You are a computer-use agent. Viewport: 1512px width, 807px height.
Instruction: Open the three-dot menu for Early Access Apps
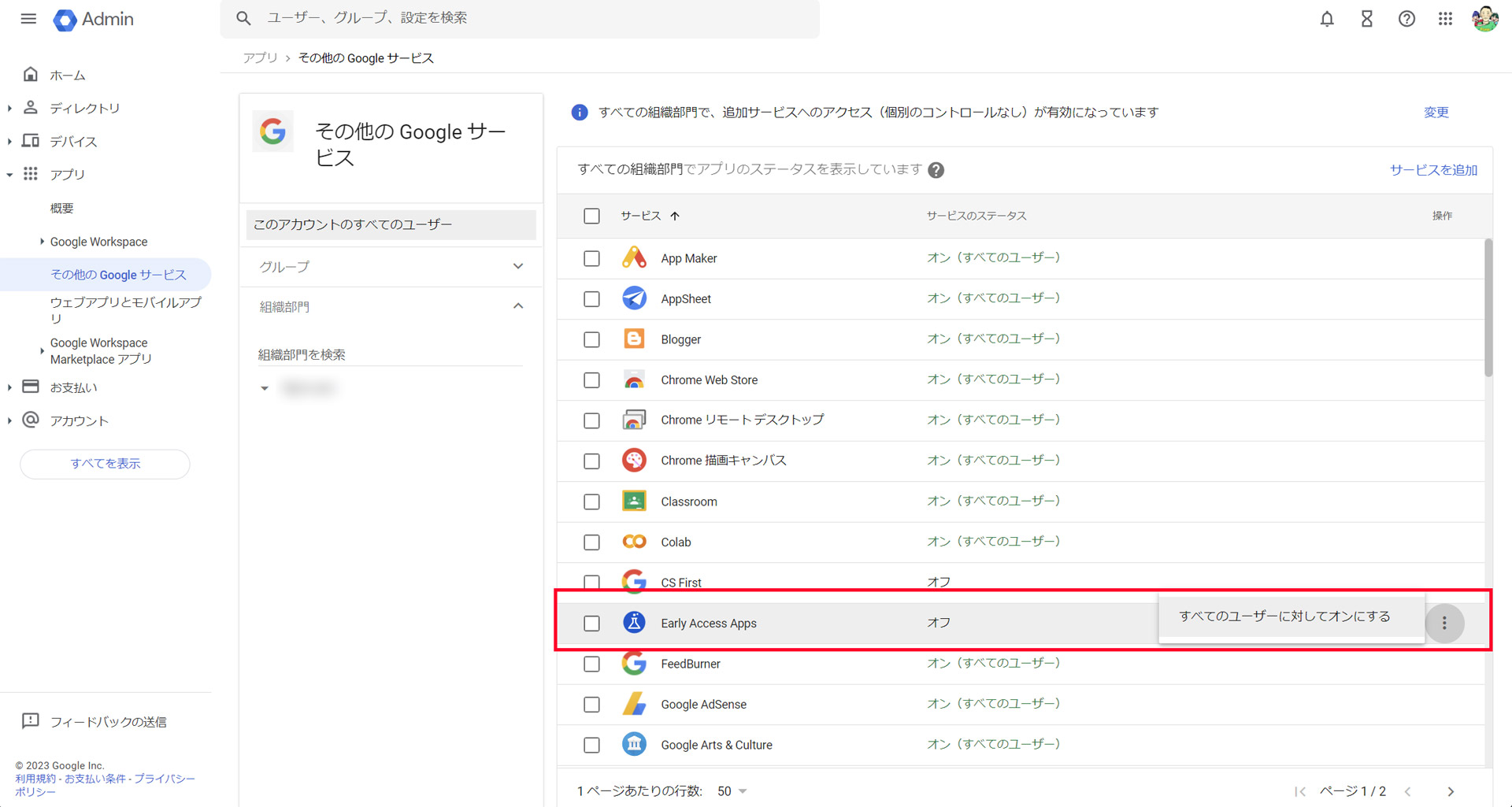pos(1444,623)
